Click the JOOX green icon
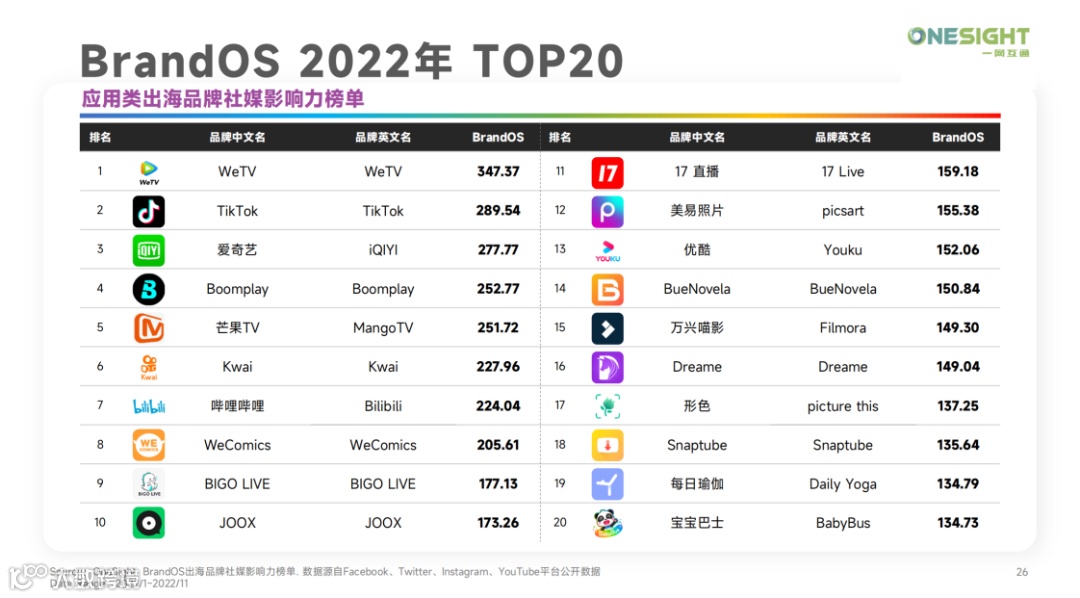 click(149, 523)
